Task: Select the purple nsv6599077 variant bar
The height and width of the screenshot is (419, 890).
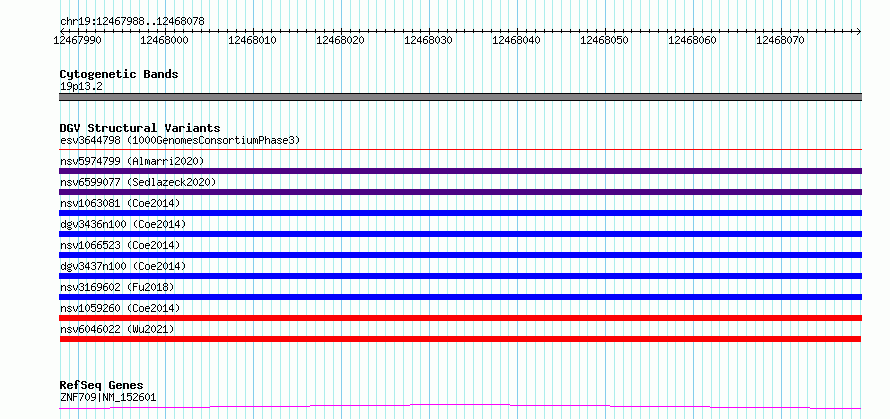Action: click(460, 192)
